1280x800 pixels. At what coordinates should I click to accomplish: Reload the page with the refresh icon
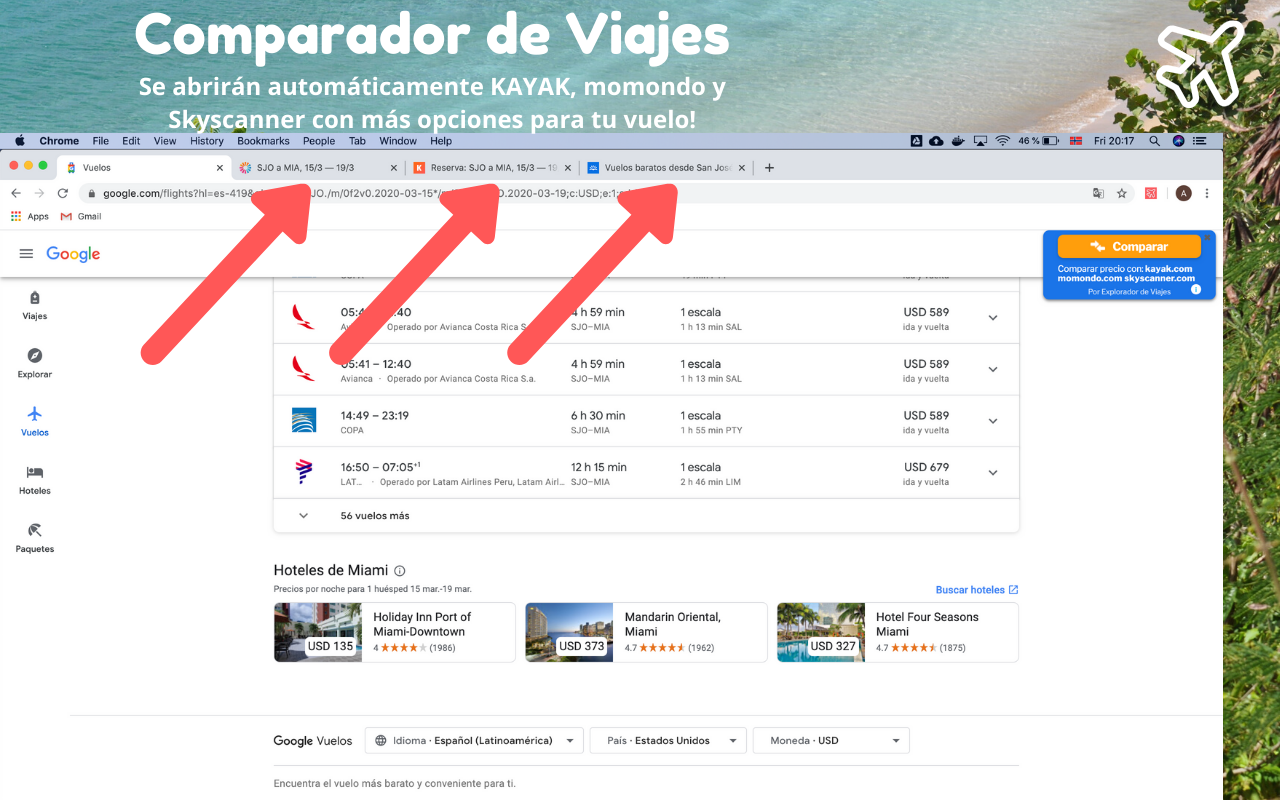click(x=62, y=193)
